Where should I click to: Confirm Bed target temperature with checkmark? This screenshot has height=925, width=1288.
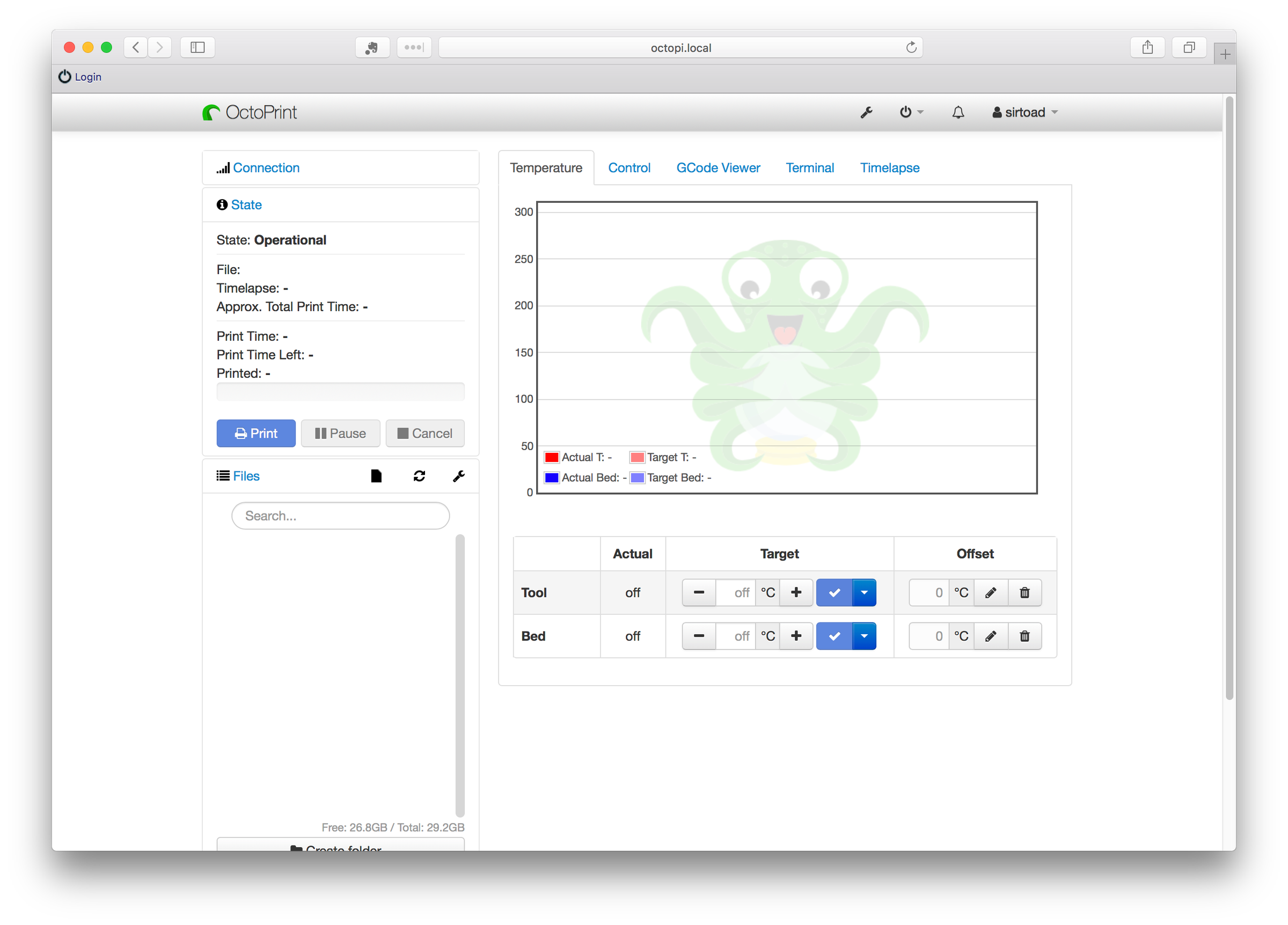click(834, 636)
